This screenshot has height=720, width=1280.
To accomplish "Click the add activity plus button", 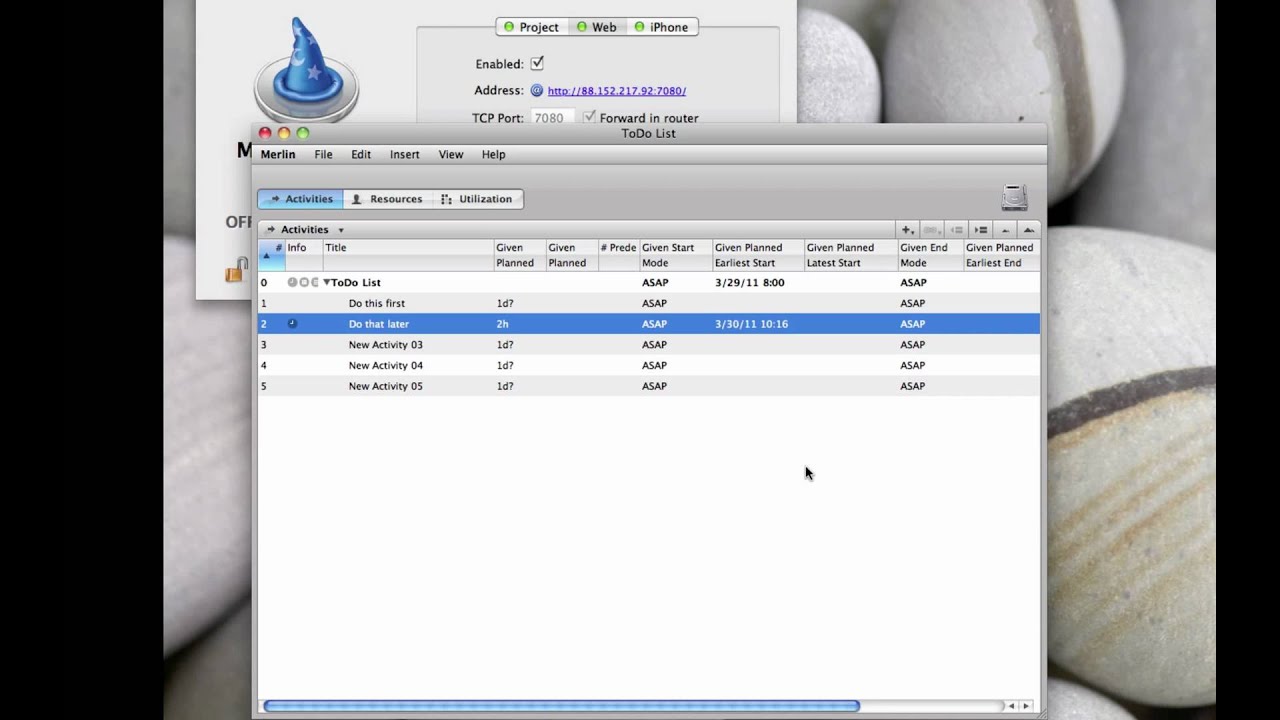I will pyautogui.click(x=906, y=230).
